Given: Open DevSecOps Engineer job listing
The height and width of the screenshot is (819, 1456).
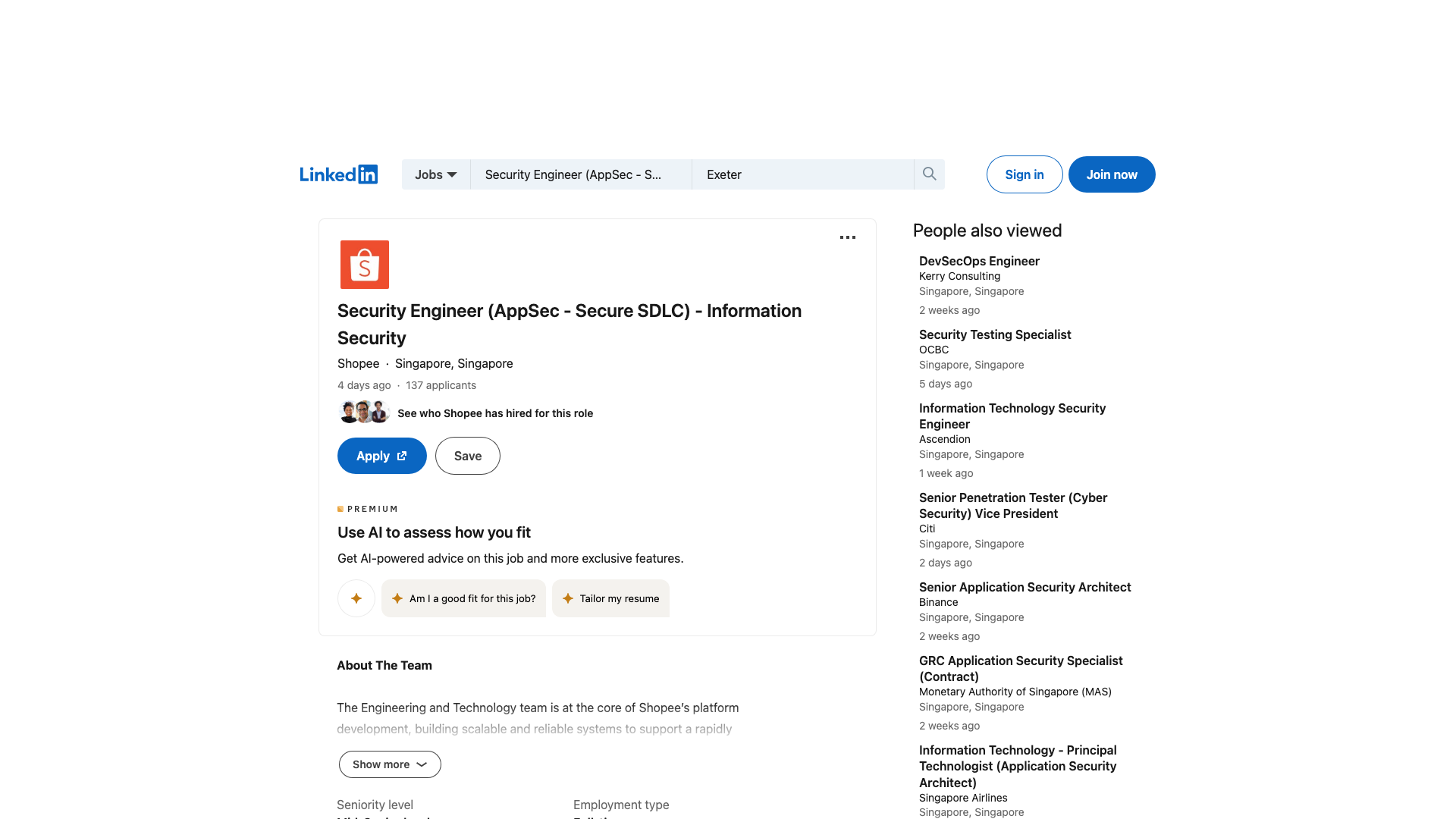Looking at the screenshot, I should coord(979,261).
